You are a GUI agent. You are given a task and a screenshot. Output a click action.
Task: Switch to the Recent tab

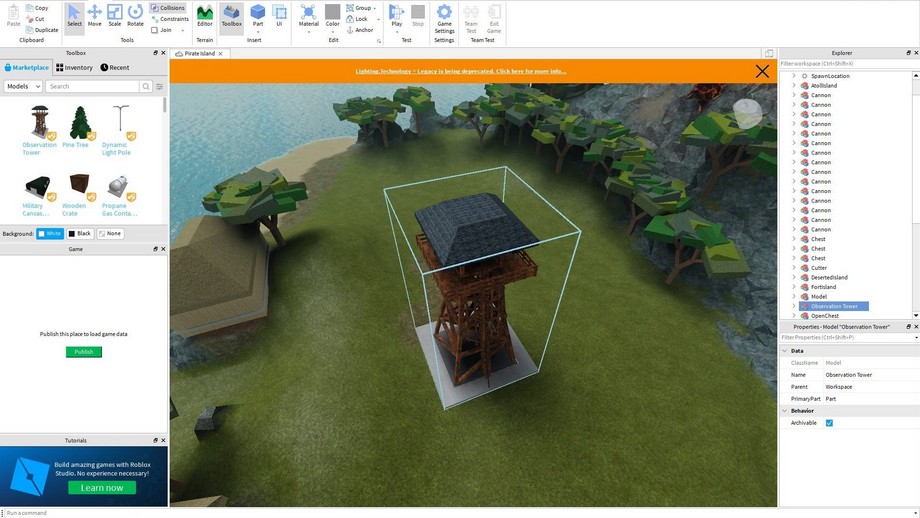tap(115, 67)
